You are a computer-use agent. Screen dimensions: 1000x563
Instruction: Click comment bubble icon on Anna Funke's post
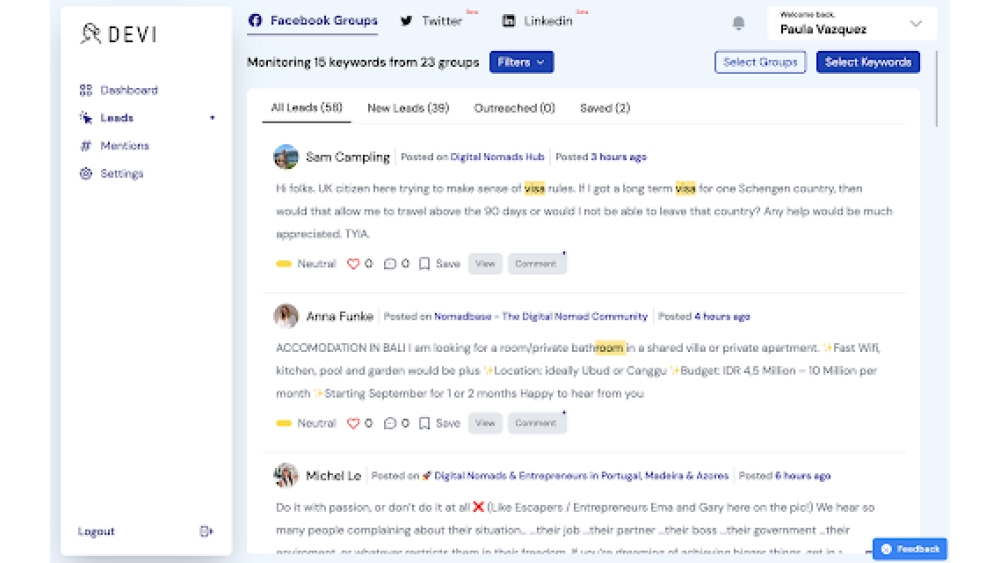[x=390, y=423]
